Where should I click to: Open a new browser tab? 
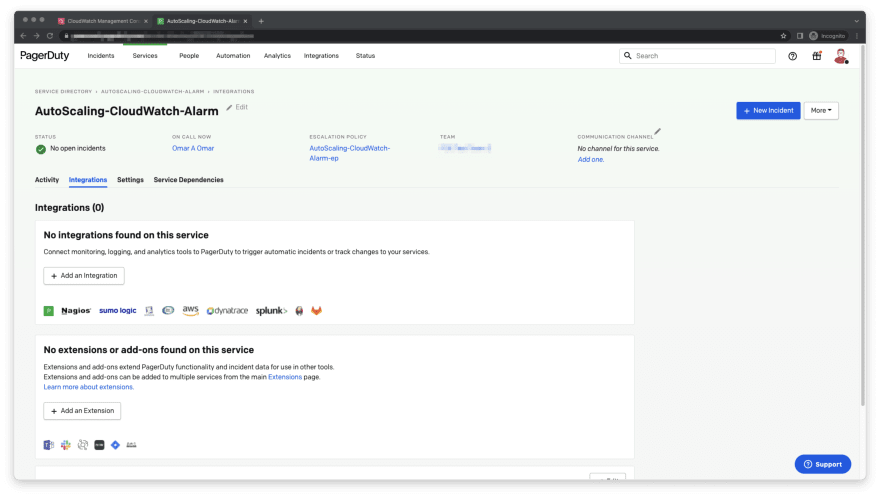(x=261, y=21)
